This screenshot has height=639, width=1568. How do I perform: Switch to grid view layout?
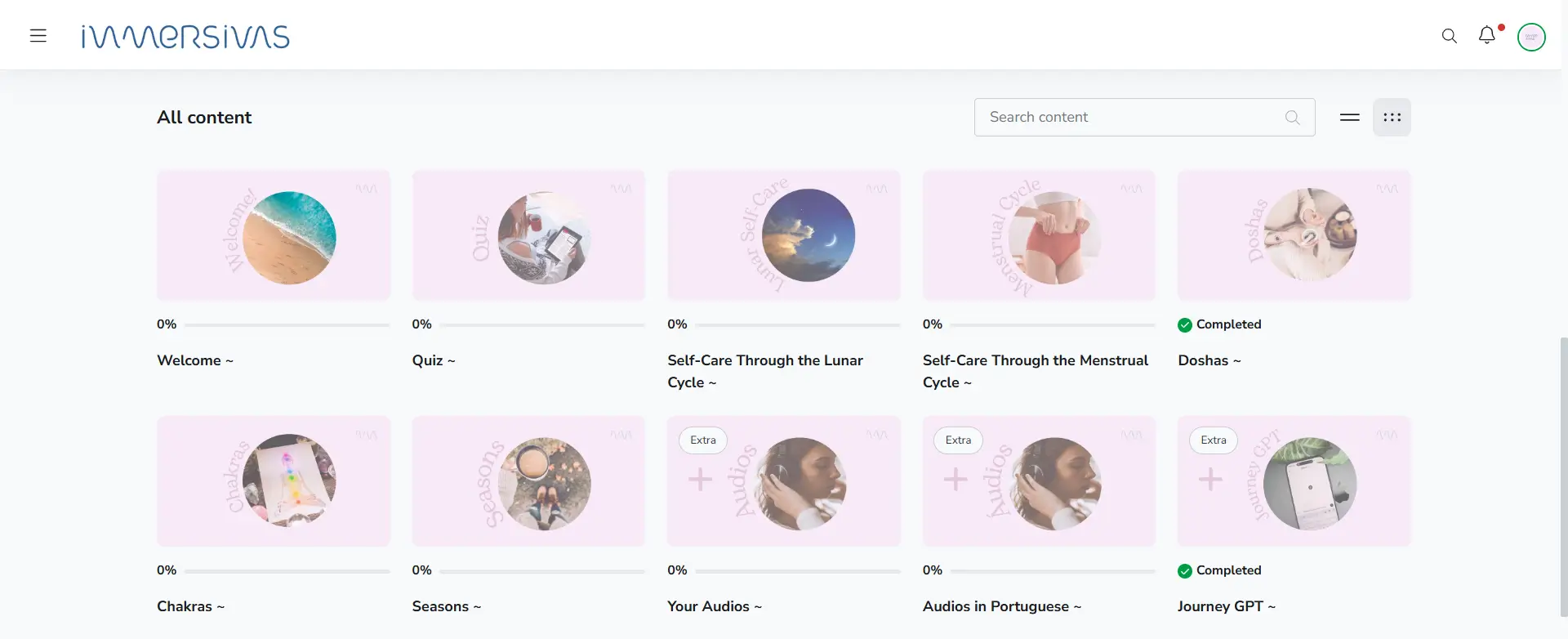point(1392,118)
